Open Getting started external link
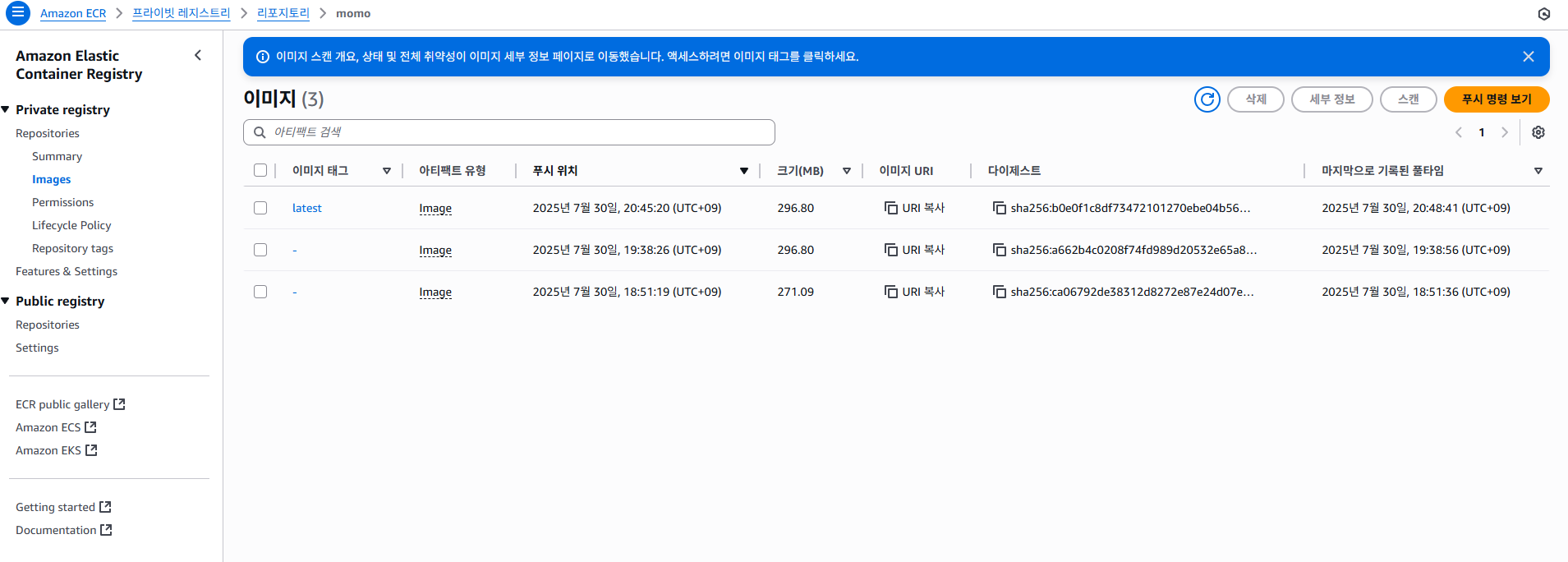This screenshot has height=562, width=1568. (63, 507)
